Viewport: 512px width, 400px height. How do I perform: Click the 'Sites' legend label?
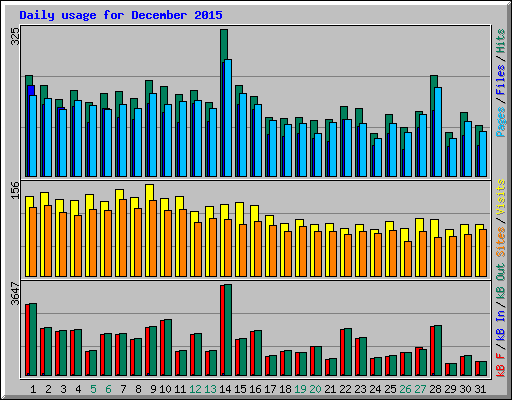[x=501, y=242]
